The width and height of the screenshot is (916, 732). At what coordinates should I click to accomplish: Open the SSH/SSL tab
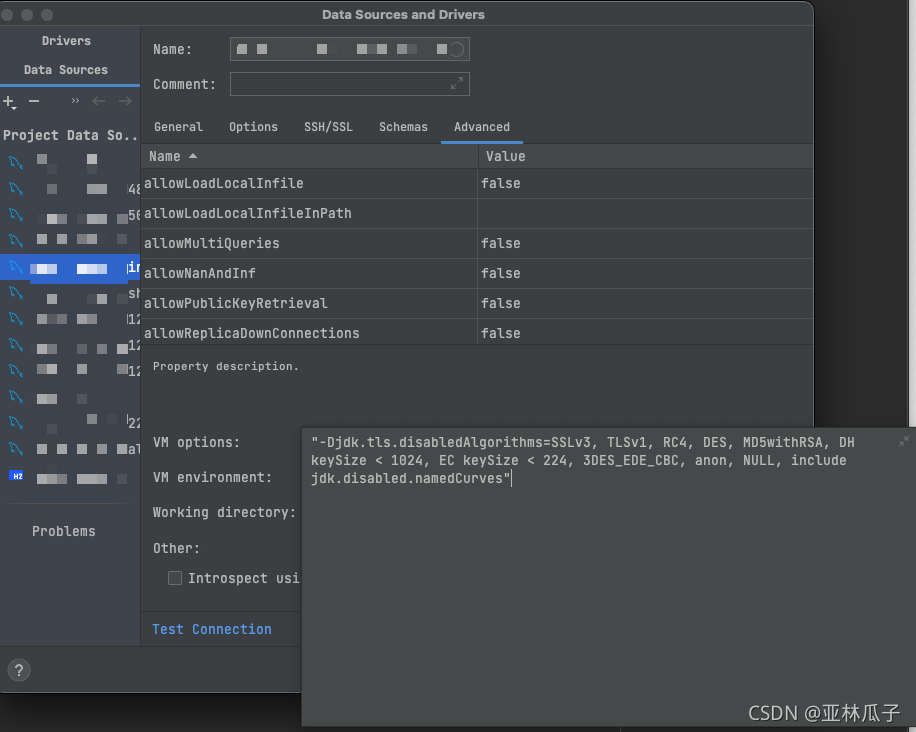click(x=328, y=127)
